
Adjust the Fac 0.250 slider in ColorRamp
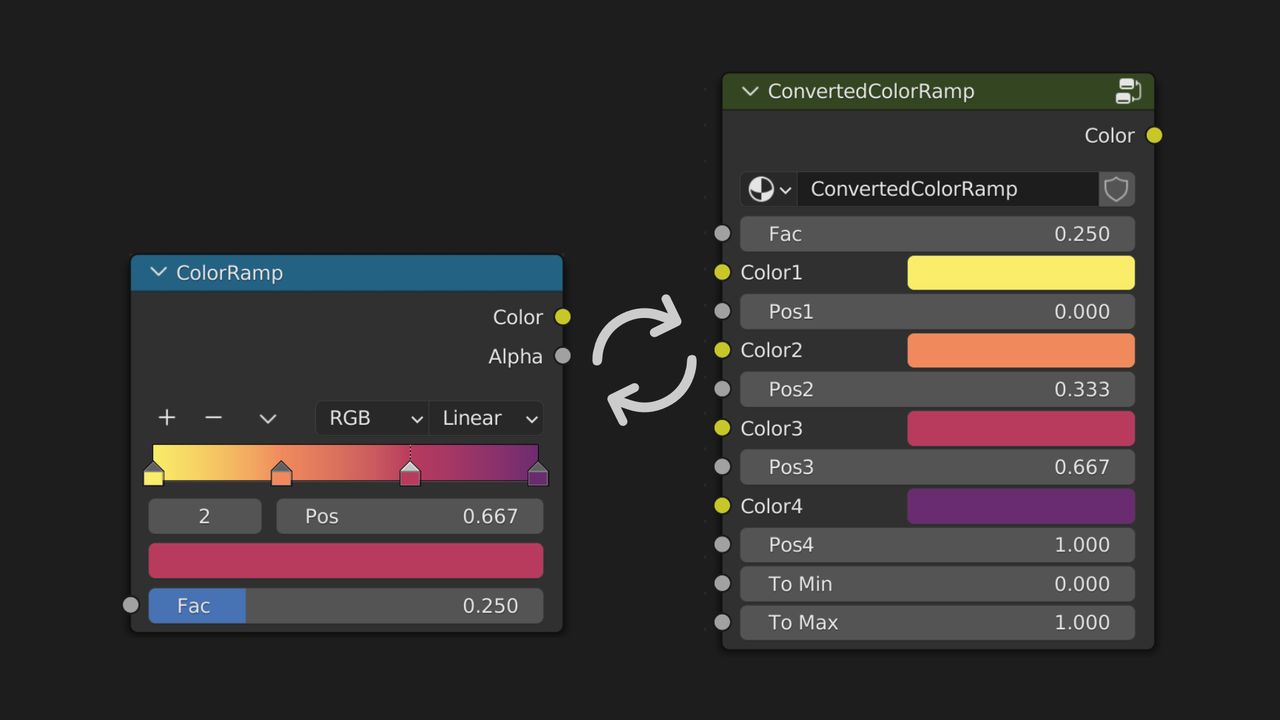(346, 605)
